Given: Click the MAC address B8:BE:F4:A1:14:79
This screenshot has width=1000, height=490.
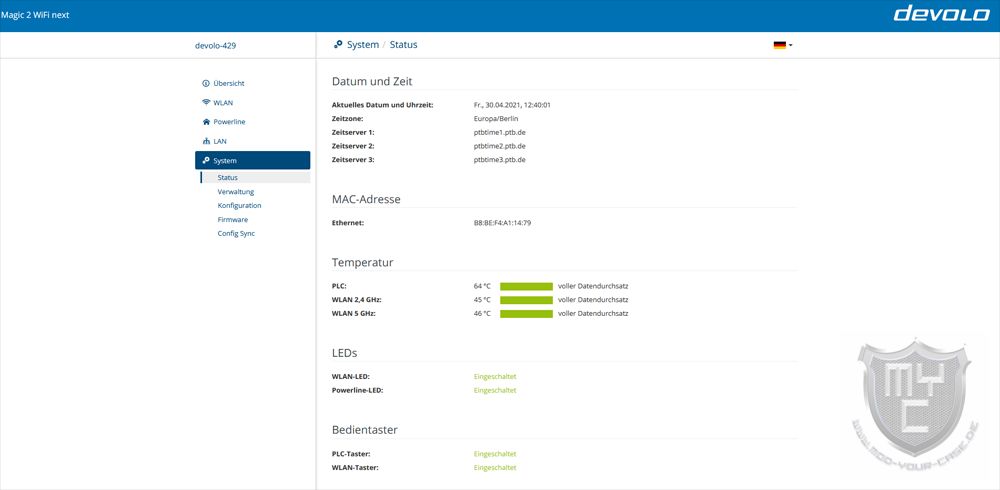Looking at the screenshot, I should pyautogui.click(x=503, y=223).
